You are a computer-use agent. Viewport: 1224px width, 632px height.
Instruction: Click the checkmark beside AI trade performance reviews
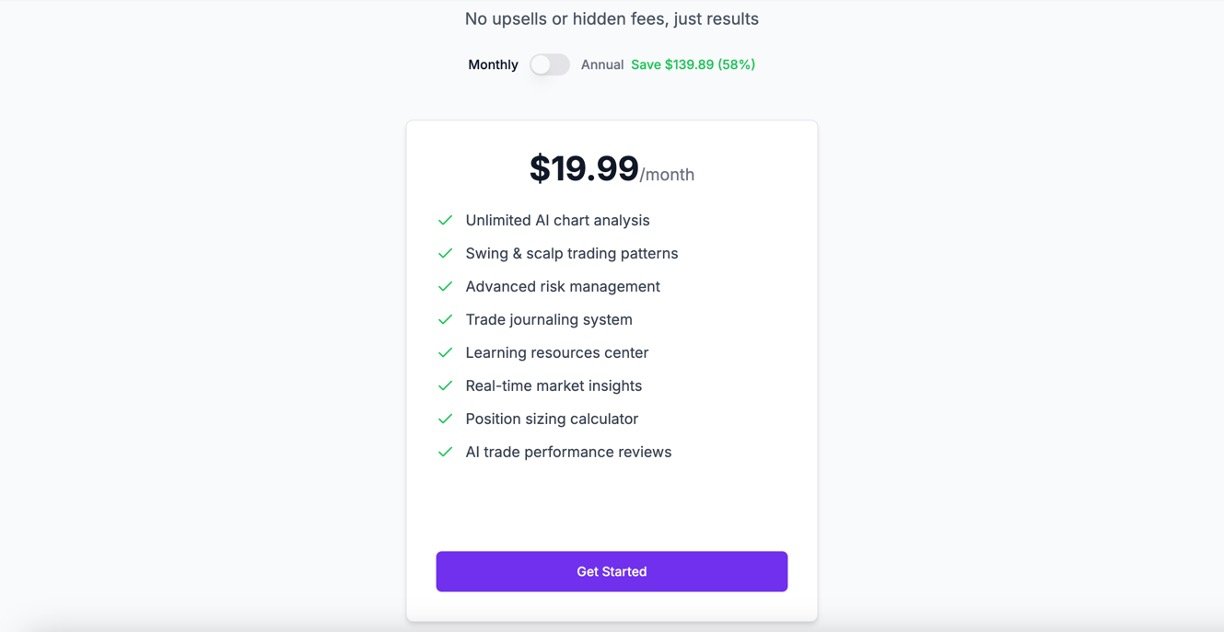pyautogui.click(x=445, y=451)
